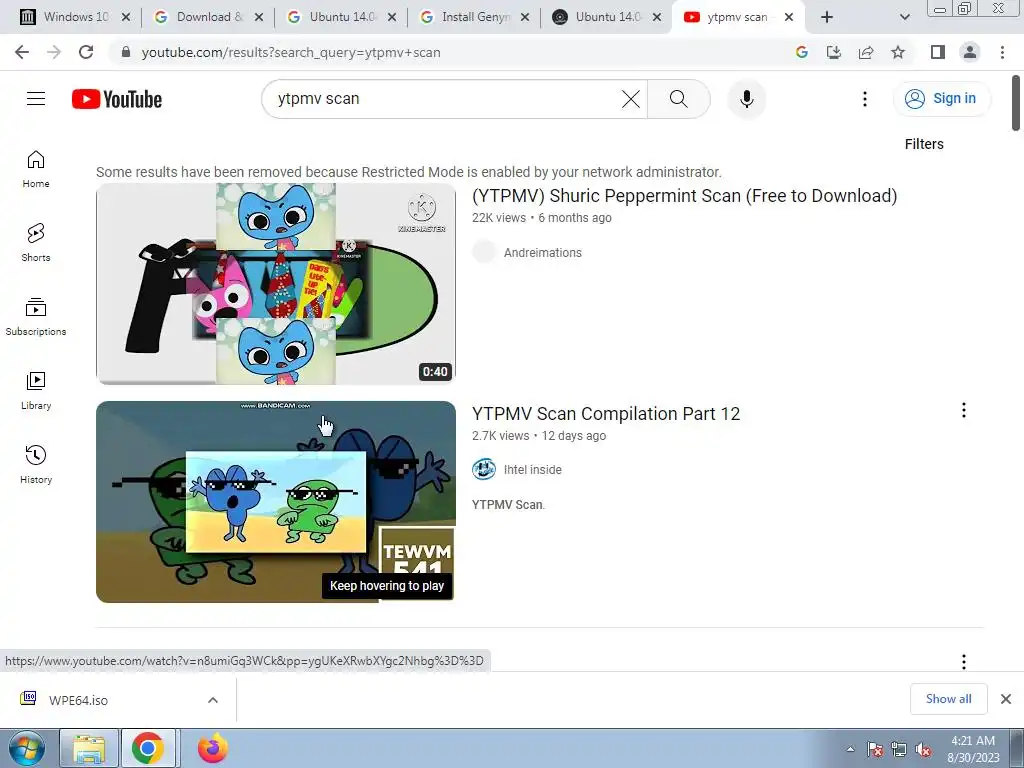Screen dimensions: 1024x768
Task: Select the ytpmv scan YouTube tab
Action: [x=737, y=17]
